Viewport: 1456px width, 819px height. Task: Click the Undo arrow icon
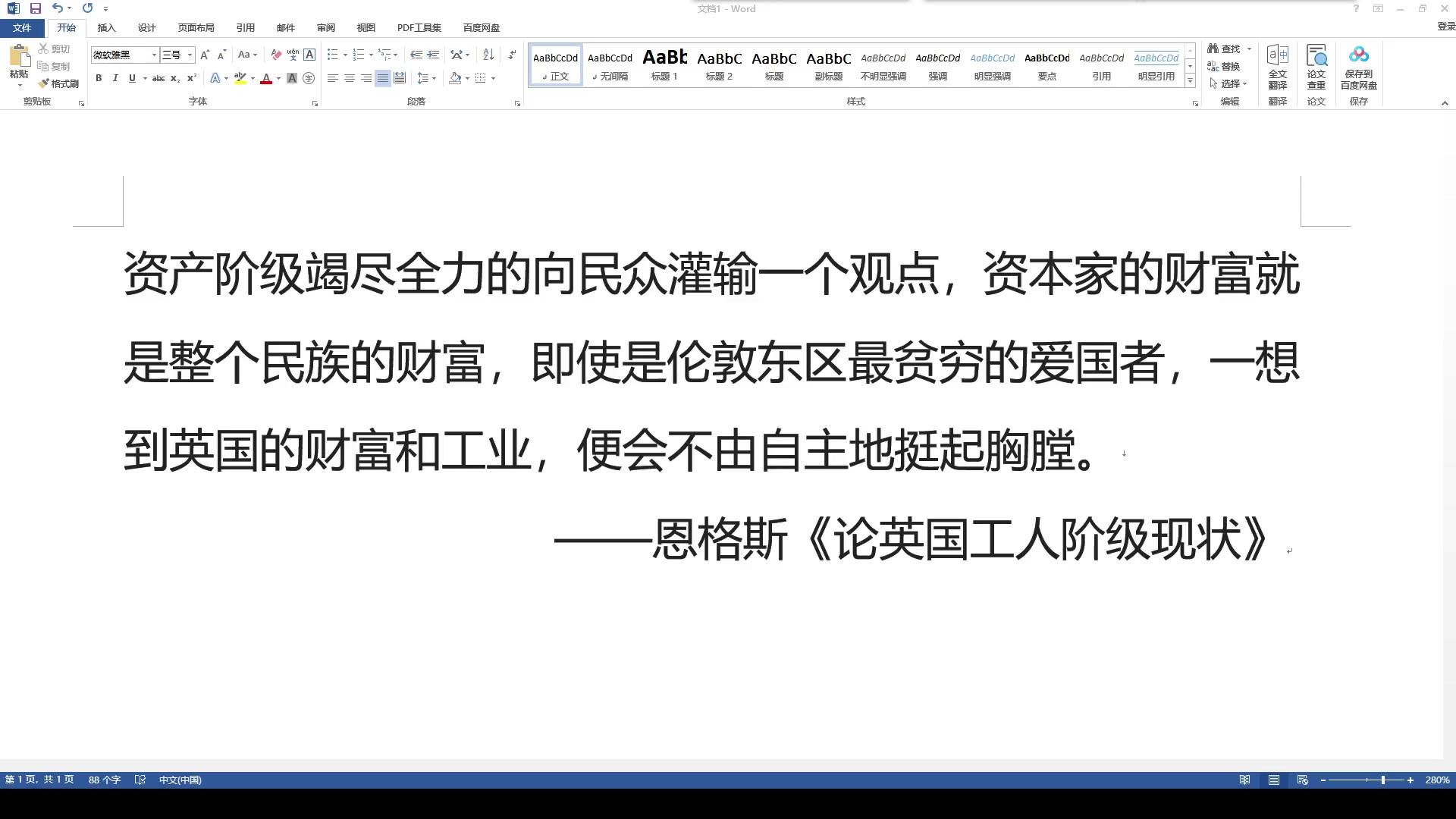click(x=57, y=8)
